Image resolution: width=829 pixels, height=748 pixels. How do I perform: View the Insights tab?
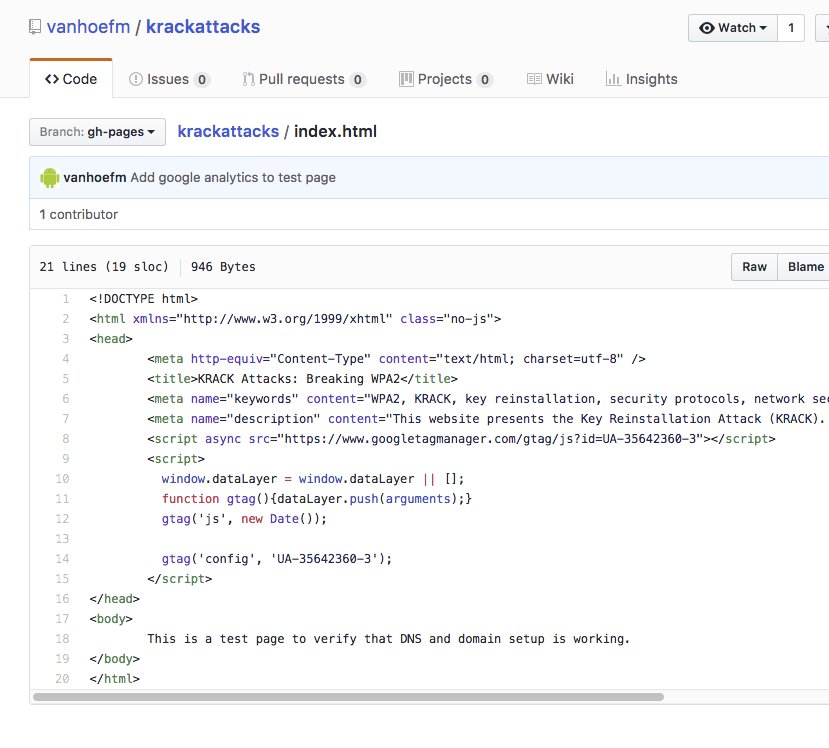(641, 79)
